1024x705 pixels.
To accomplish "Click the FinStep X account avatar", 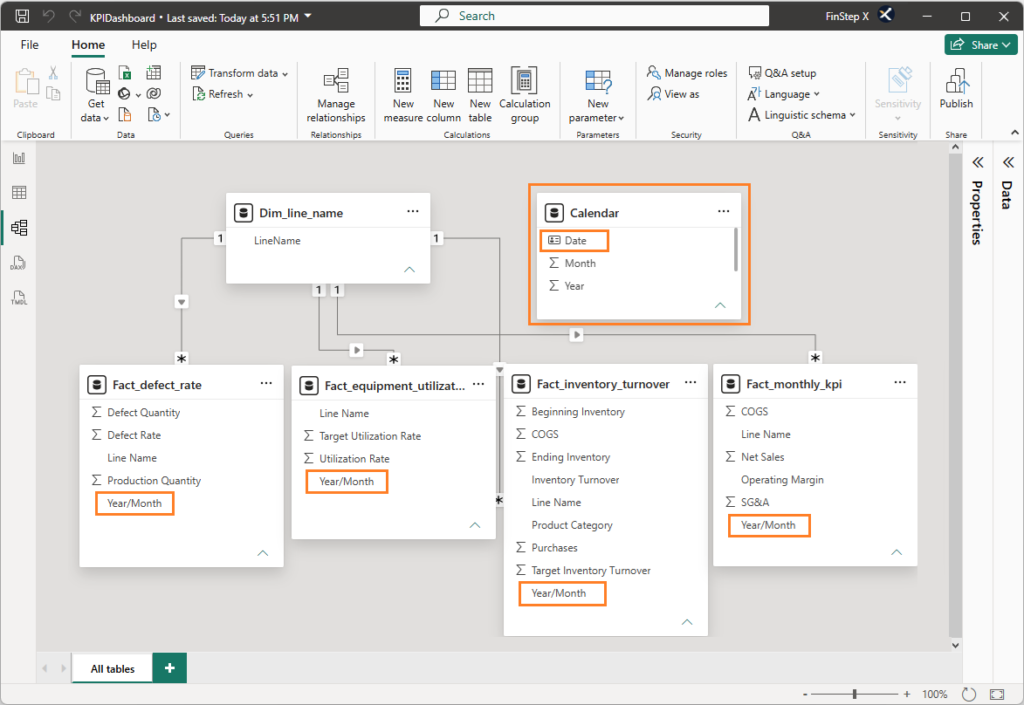I will click(x=886, y=15).
